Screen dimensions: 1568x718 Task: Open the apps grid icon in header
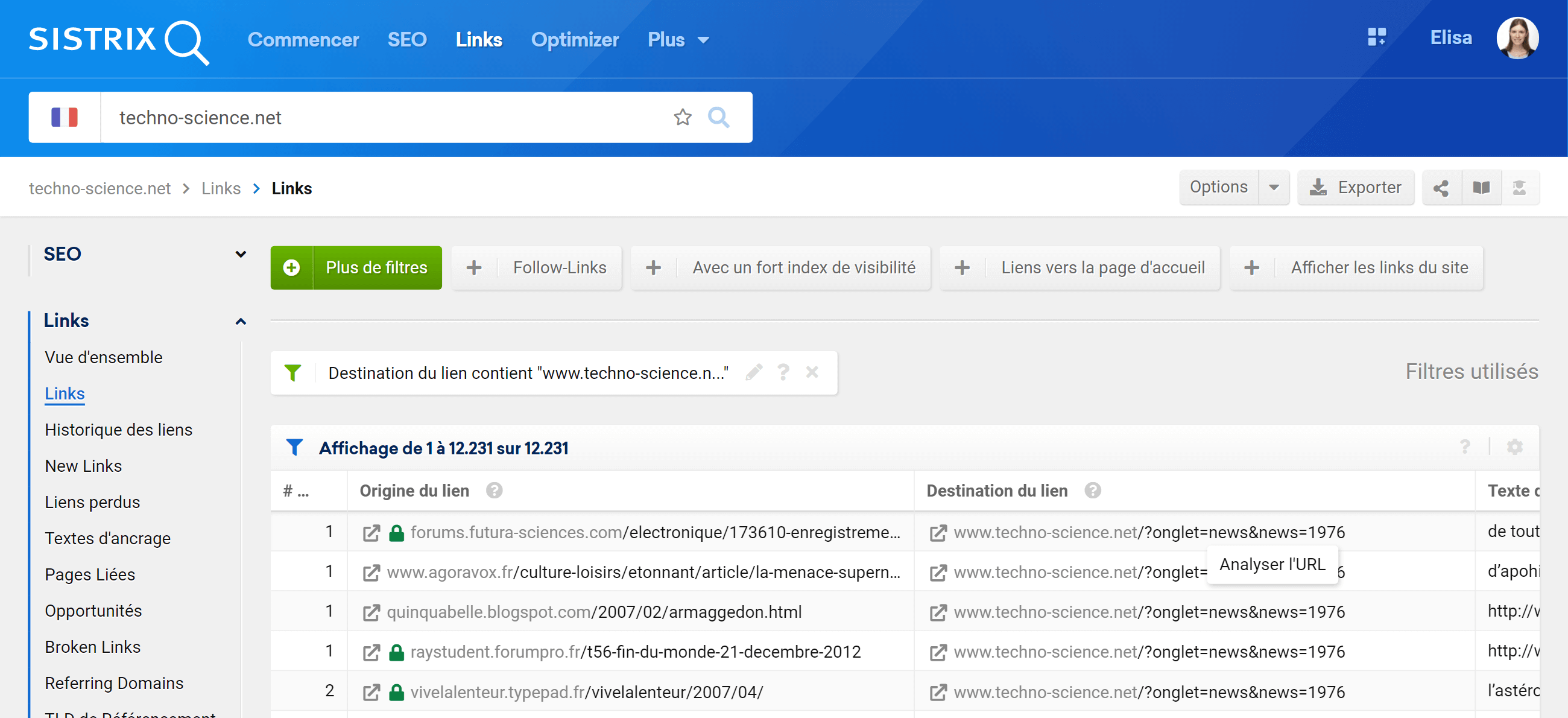click(1376, 37)
